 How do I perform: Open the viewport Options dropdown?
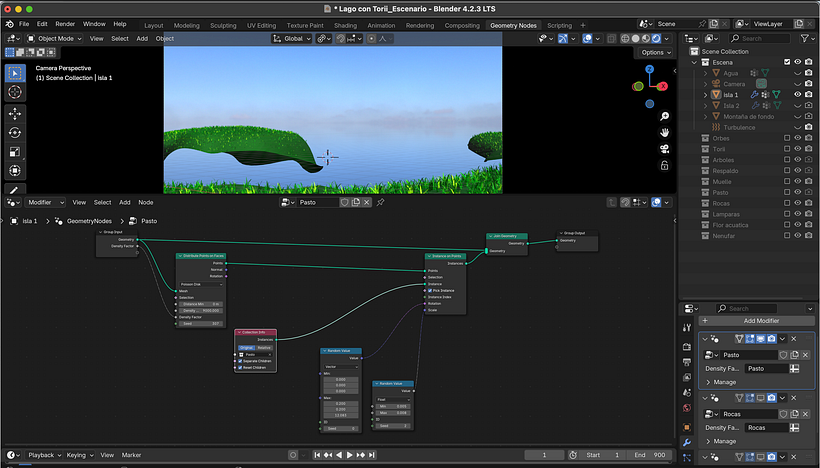(x=656, y=52)
